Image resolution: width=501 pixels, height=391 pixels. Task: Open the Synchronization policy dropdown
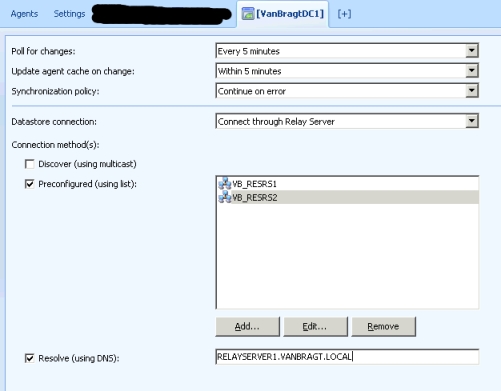pos(472,91)
